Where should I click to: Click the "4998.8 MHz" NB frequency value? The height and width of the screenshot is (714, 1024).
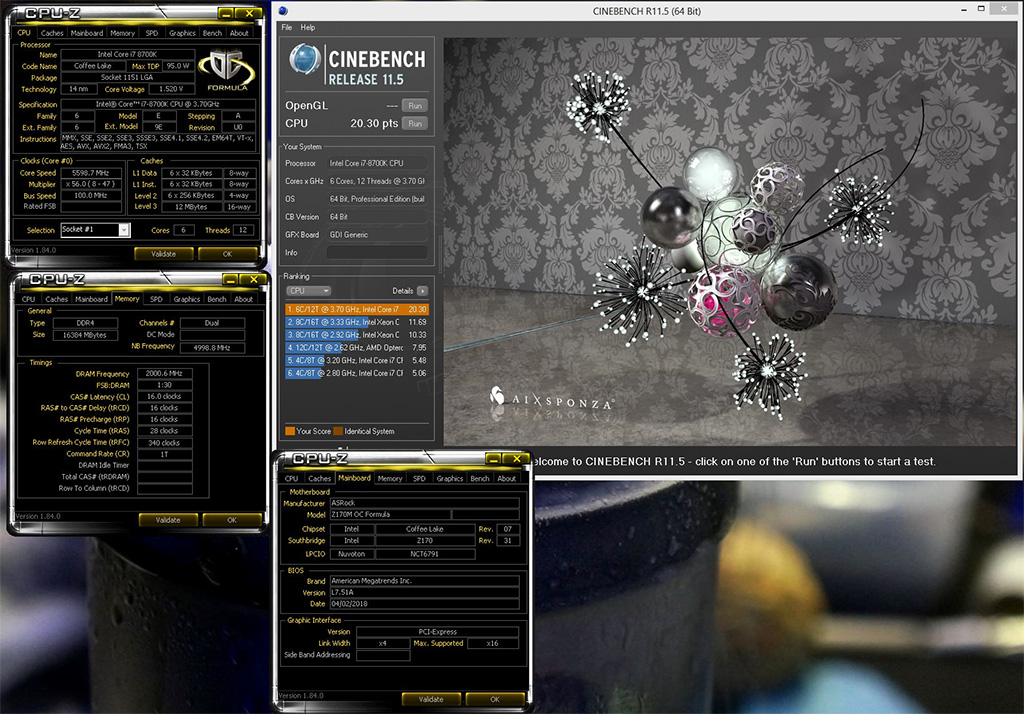coord(212,348)
